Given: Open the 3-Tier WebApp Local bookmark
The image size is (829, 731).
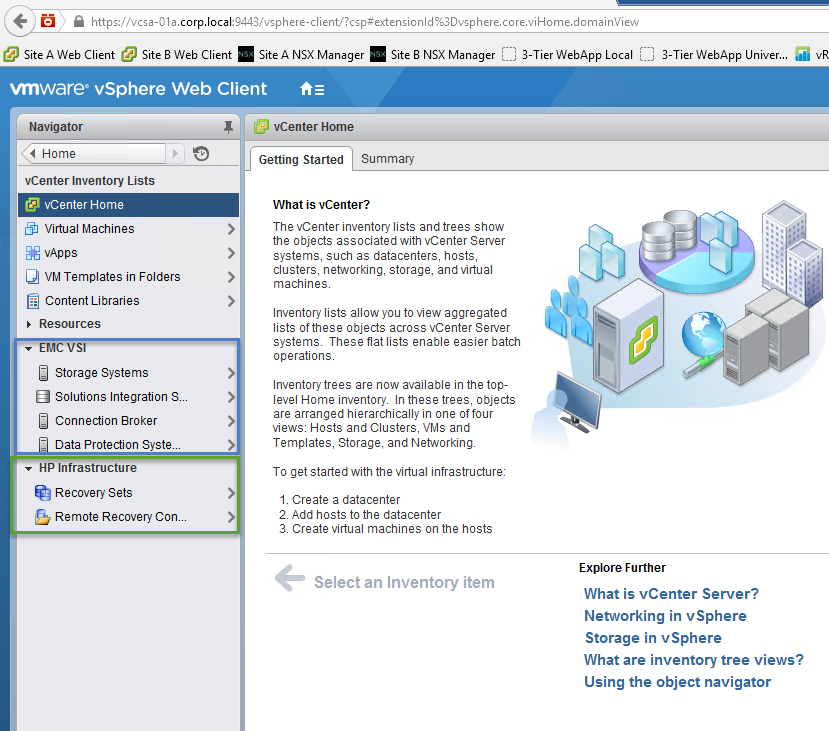Looking at the screenshot, I should [567, 54].
